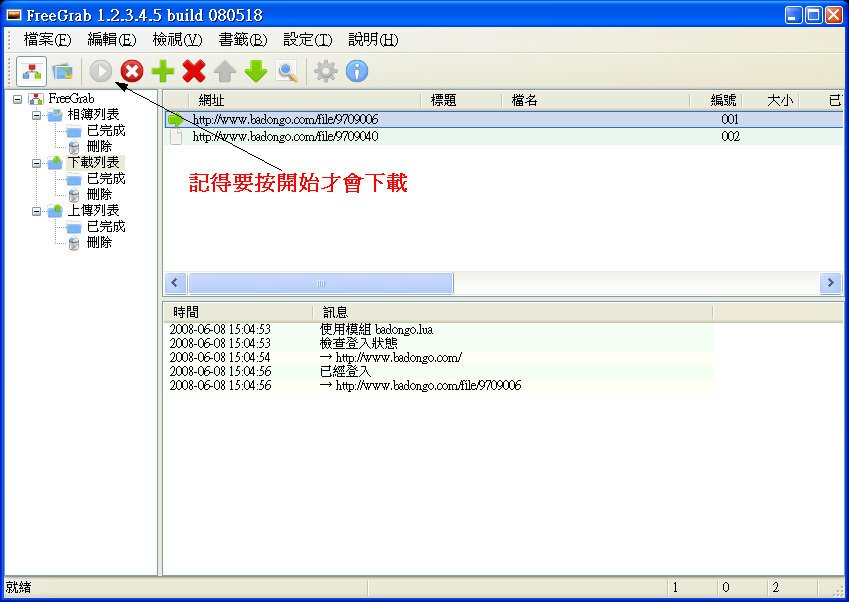
Task: Click the 下載列表 download folder icon
Action: tap(55, 162)
